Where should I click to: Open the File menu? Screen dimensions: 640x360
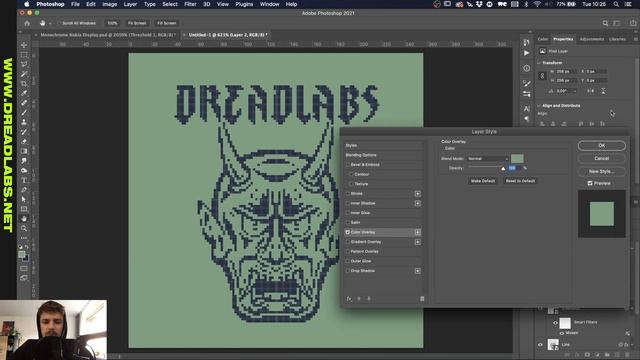click(x=75, y=4)
